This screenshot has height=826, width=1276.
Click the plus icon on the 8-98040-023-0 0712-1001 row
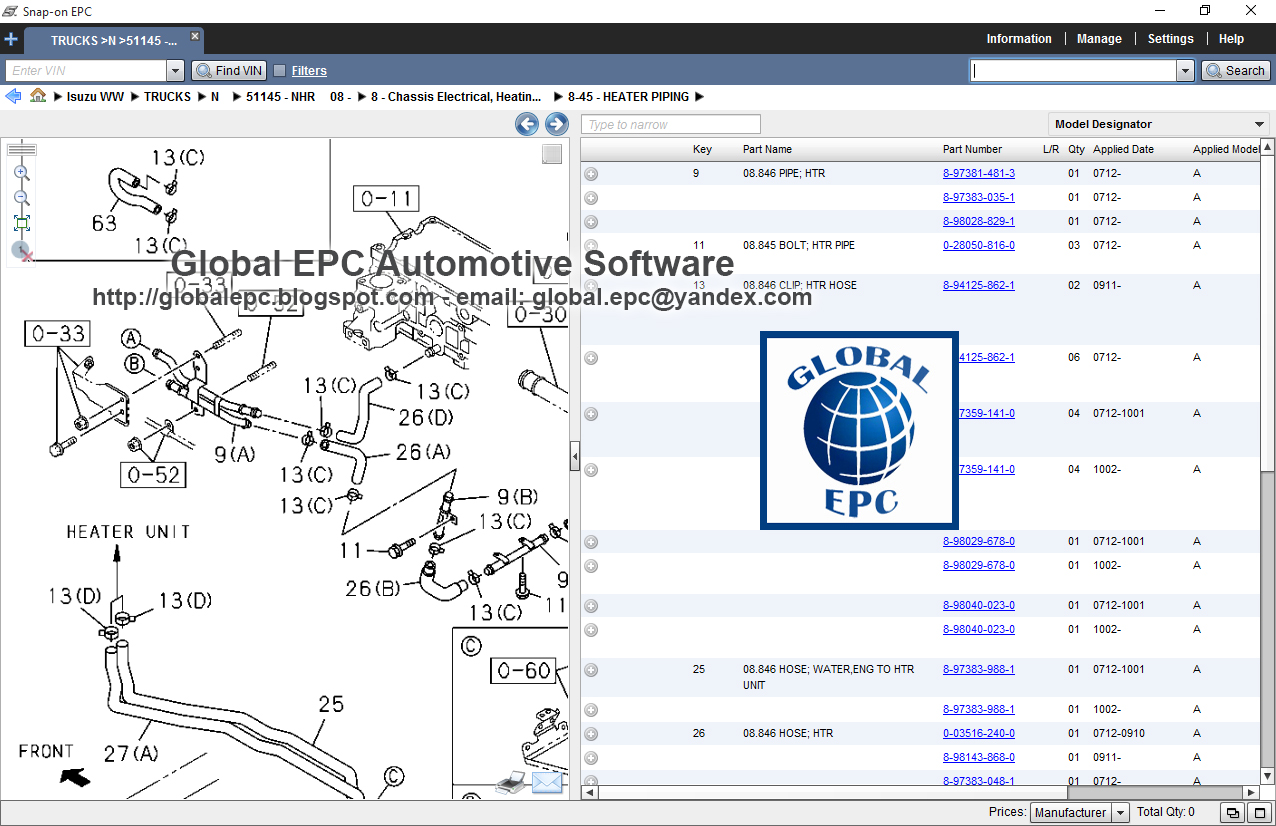(591, 606)
